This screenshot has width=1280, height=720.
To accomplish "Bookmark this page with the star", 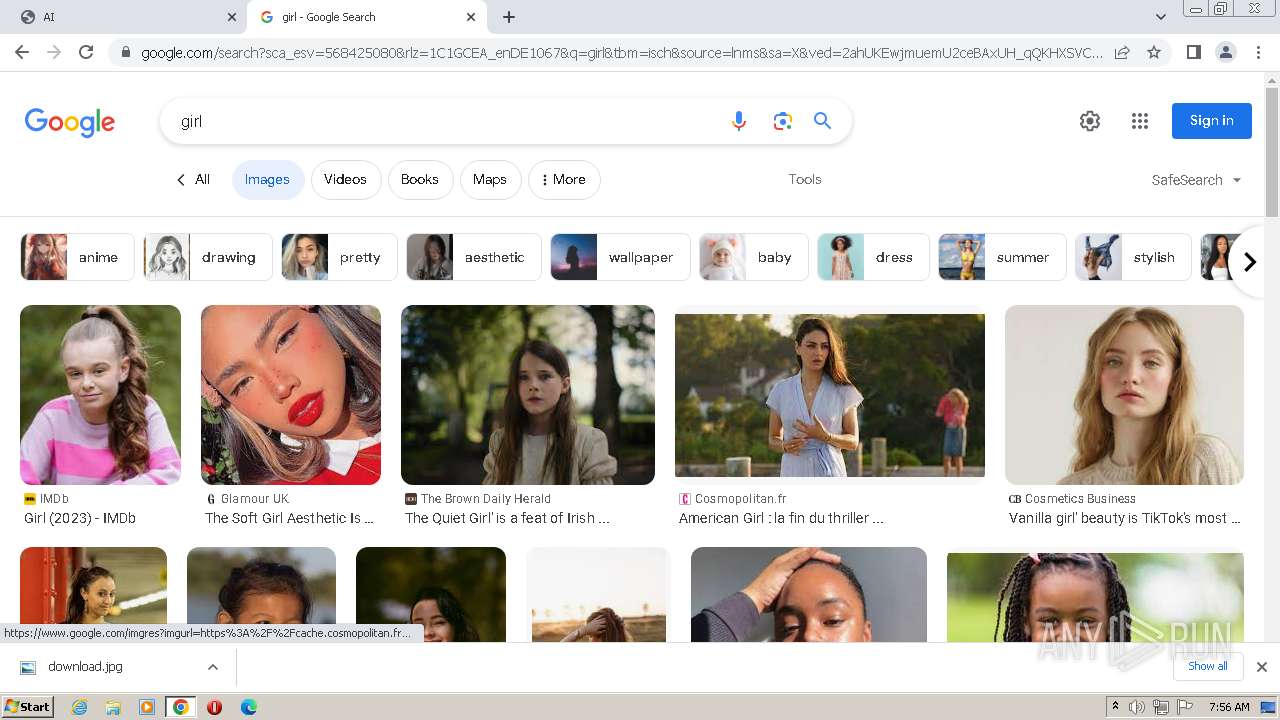I will 1154,52.
